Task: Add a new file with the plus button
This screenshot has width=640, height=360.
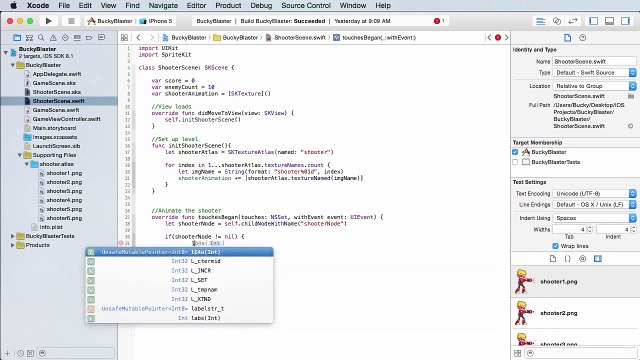Action: pos(7,353)
